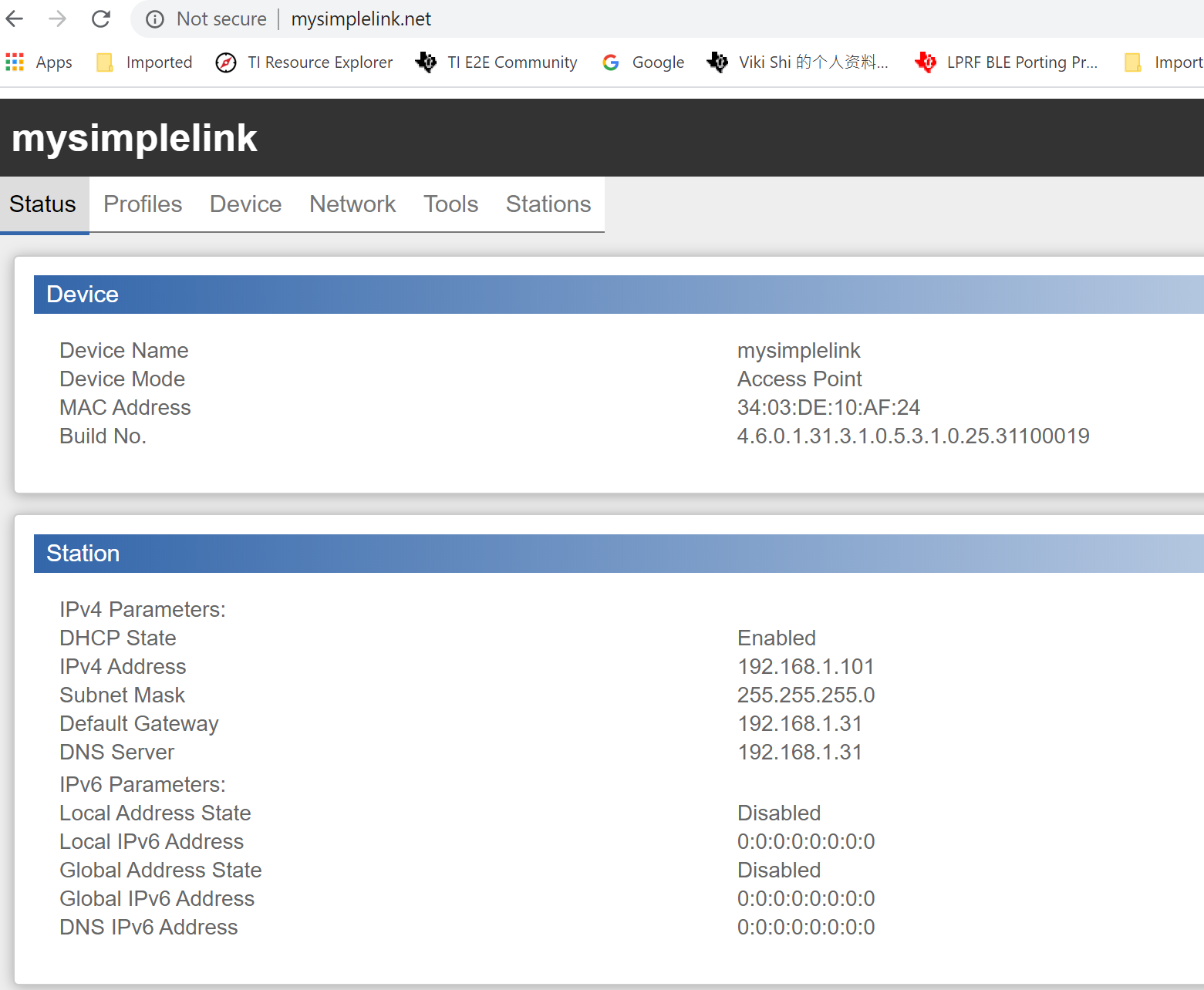Image resolution: width=1204 pixels, height=990 pixels.
Task: Click MAC address 34:03:DE:10:AF:24
Action: (x=828, y=408)
